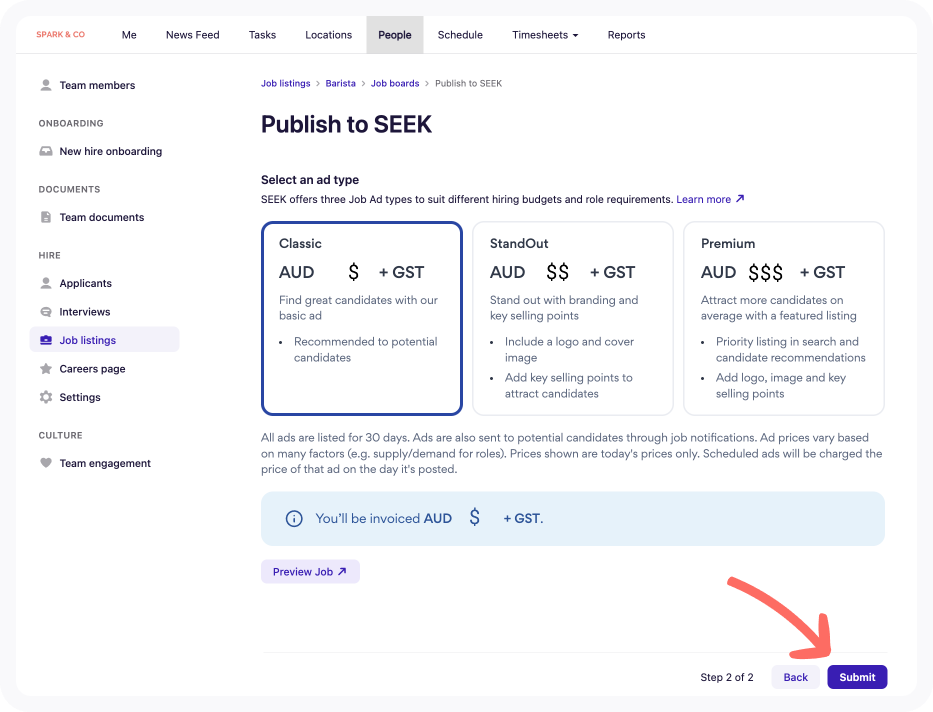Click the Settings gear icon
Image resolution: width=933 pixels, height=712 pixels.
pyautogui.click(x=46, y=397)
